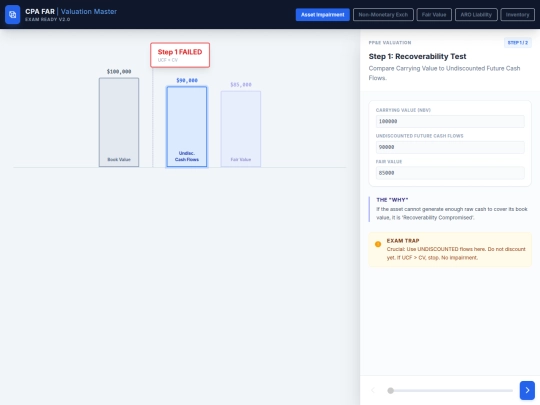Click the EXAM READY V2.0 subtitle

pyautogui.click(x=48, y=20)
